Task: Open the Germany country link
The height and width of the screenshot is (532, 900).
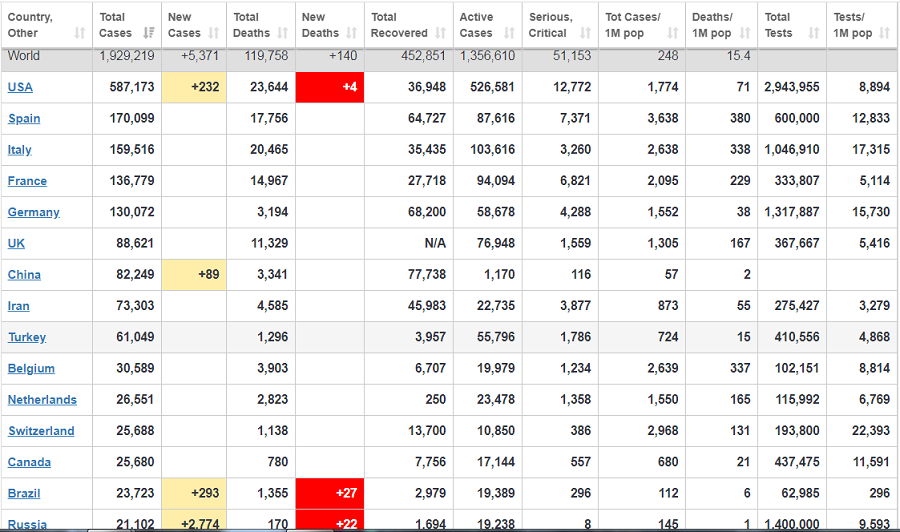Action: coord(34,212)
